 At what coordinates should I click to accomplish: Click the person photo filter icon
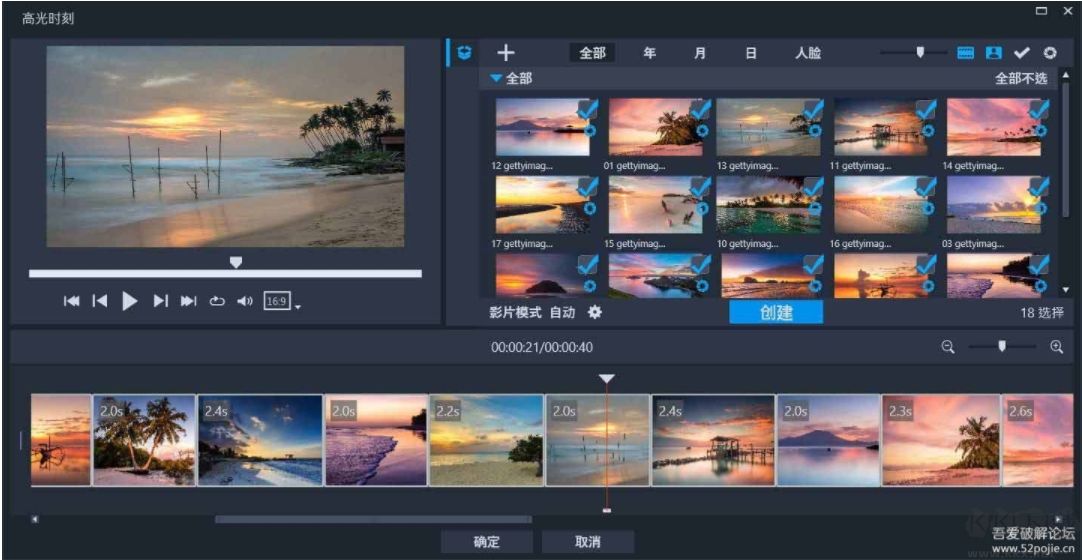[993, 53]
